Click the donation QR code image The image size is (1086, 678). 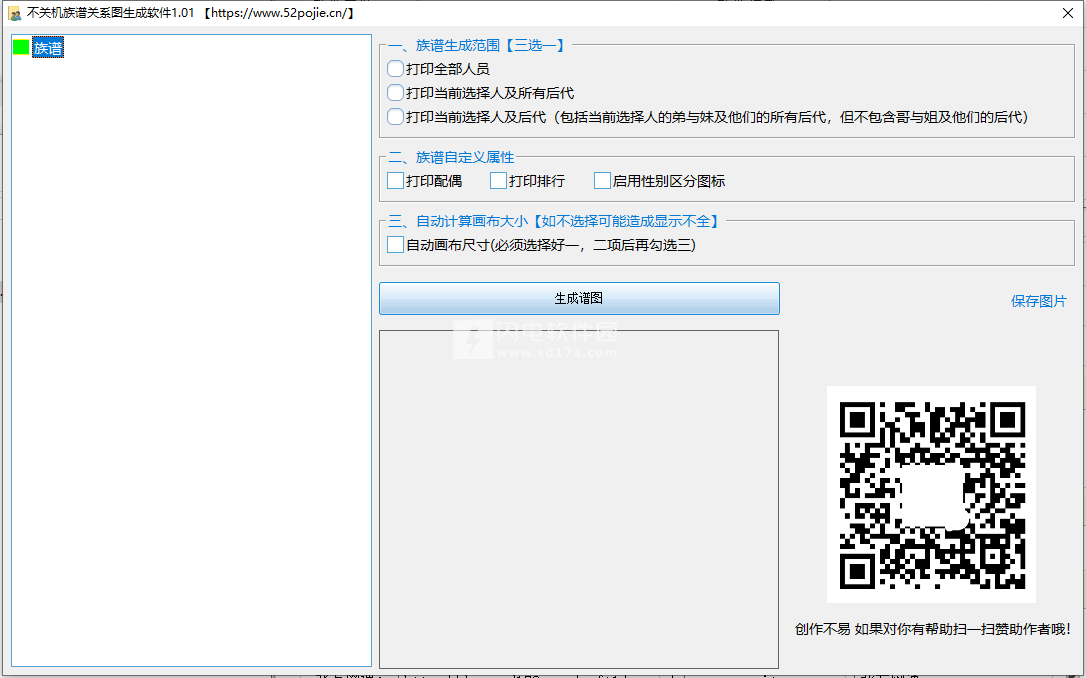coord(932,494)
